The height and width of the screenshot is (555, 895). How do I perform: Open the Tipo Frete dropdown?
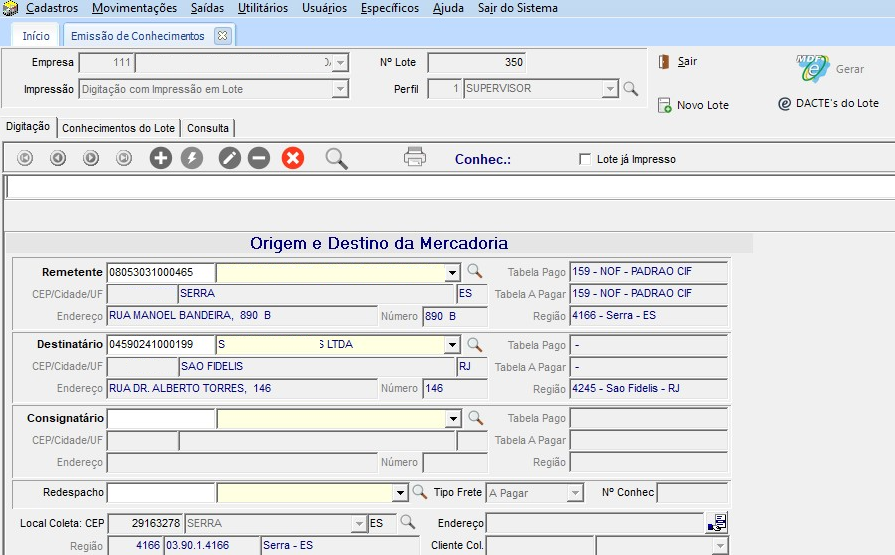point(574,493)
